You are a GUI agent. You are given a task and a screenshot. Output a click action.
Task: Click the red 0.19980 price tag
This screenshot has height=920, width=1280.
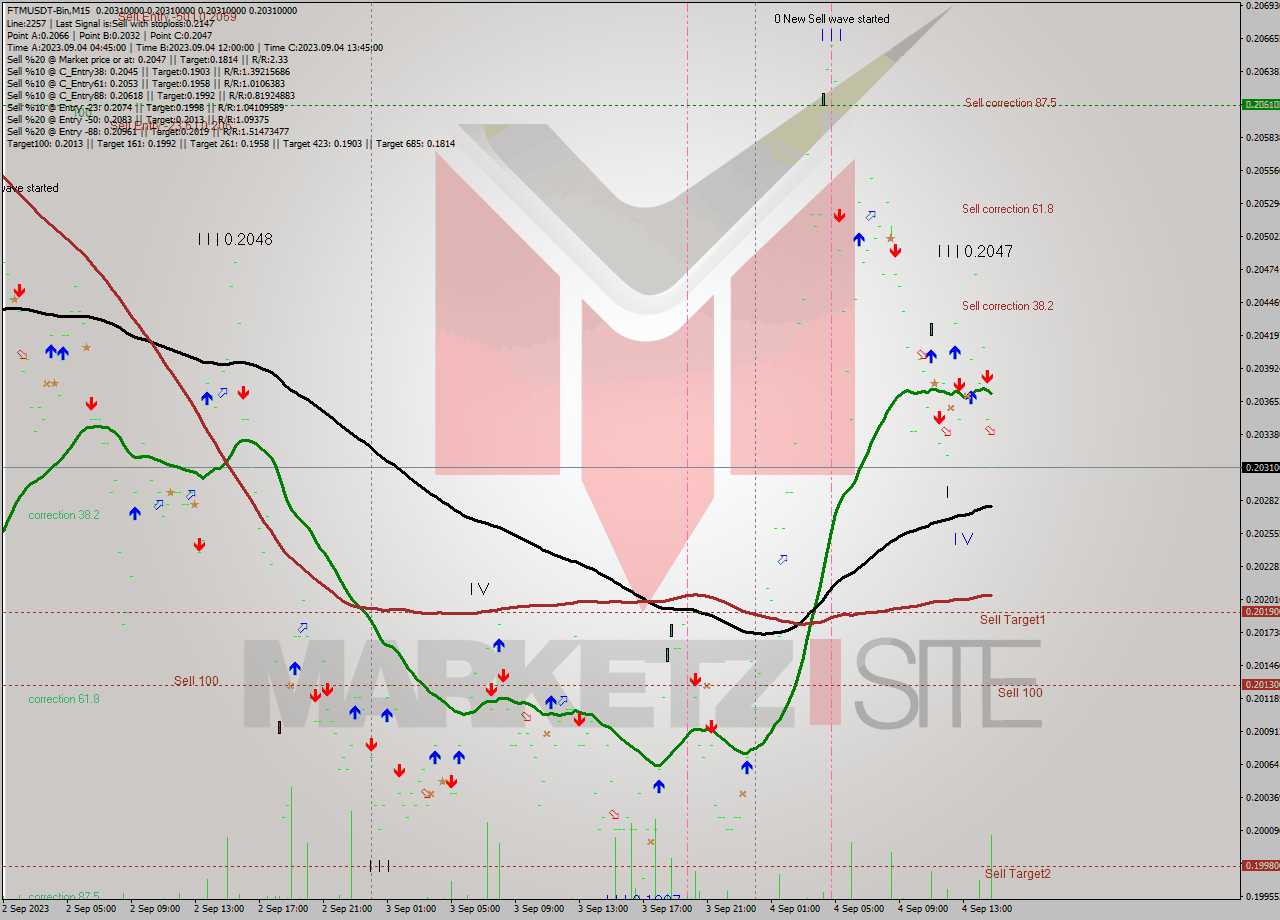click(x=1259, y=865)
